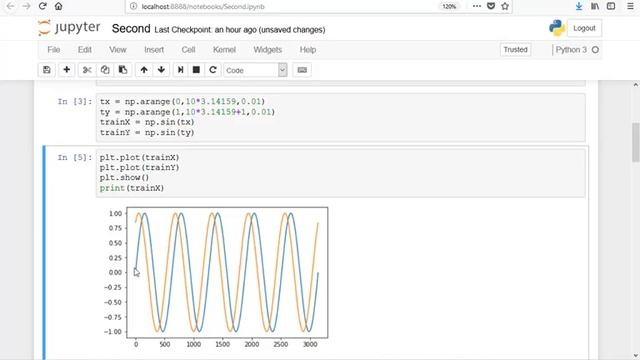
Task: Toggle the browser sidebar icon
Action: (611, 6)
